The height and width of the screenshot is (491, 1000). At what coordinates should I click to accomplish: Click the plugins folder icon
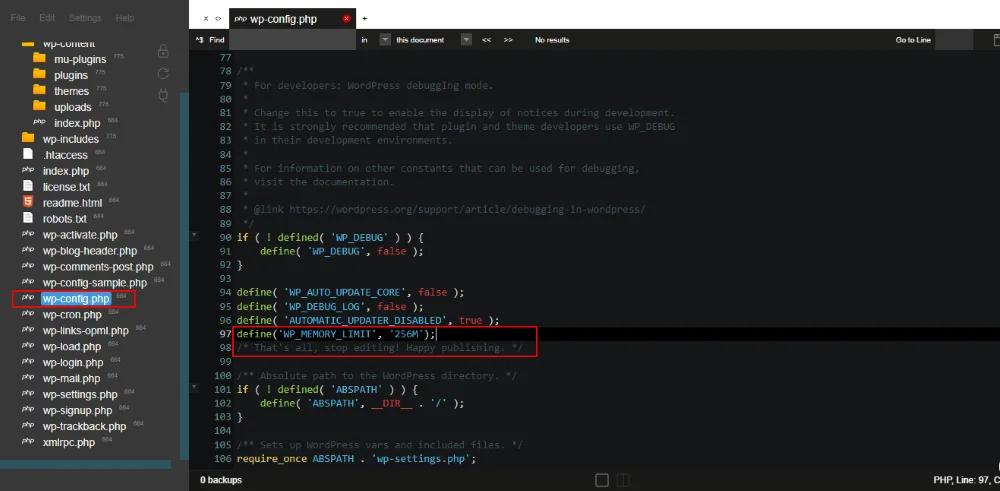click(x=40, y=74)
